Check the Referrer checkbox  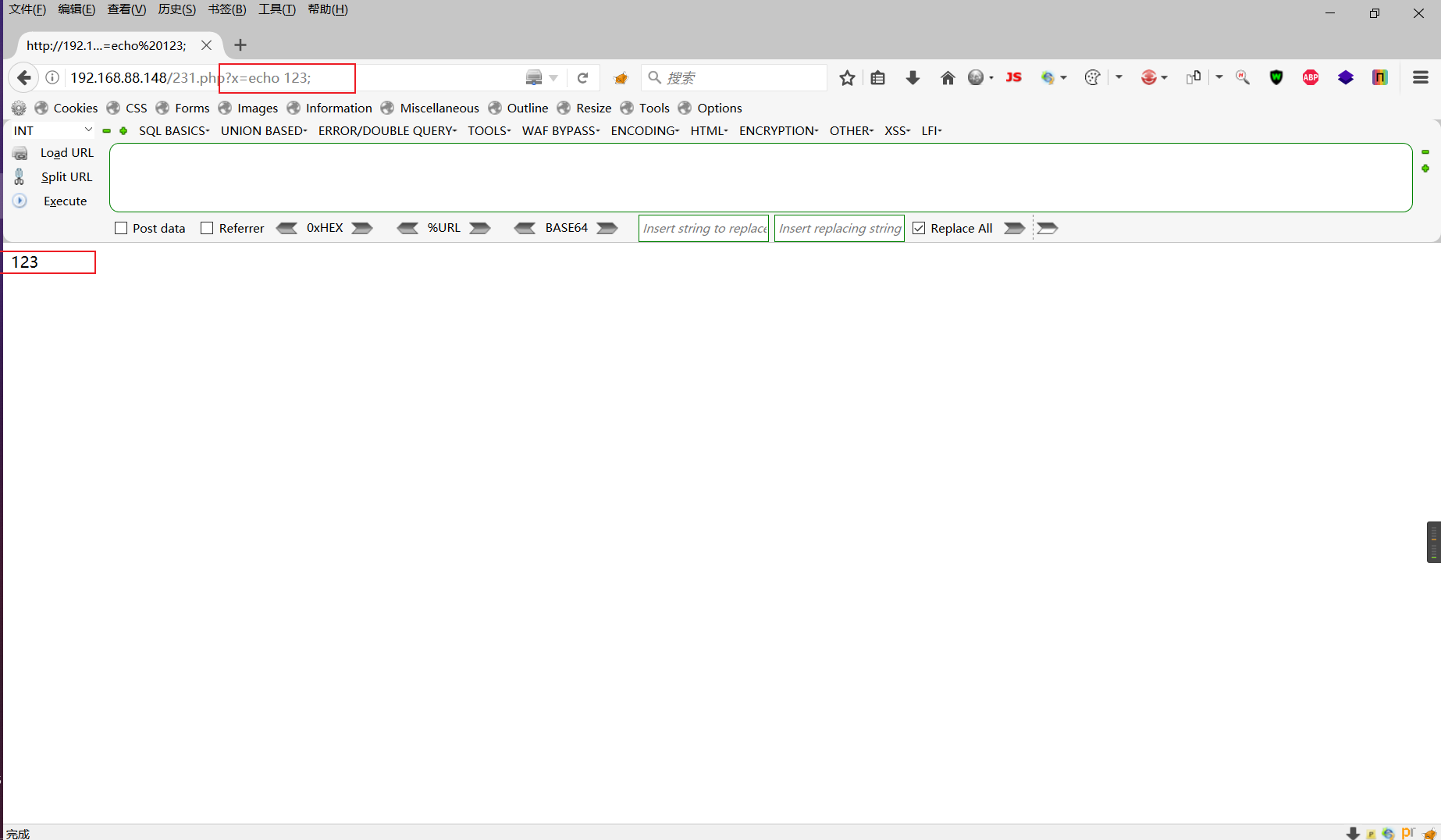(207, 227)
